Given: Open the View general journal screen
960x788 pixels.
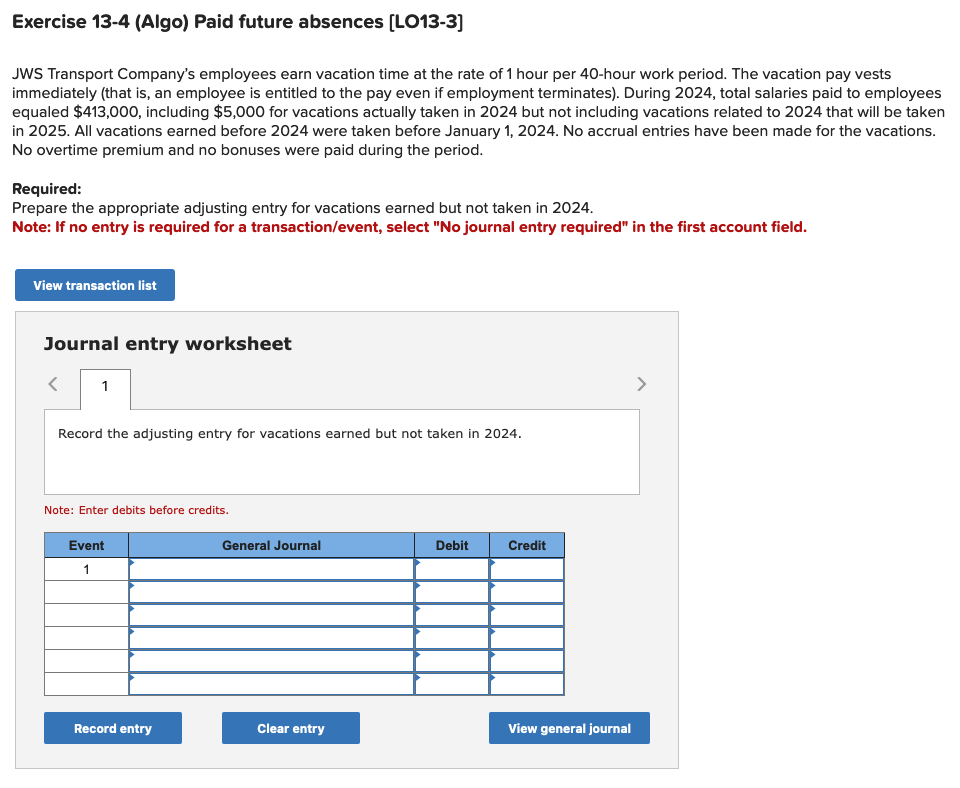Looking at the screenshot, I should click(568, 727).
